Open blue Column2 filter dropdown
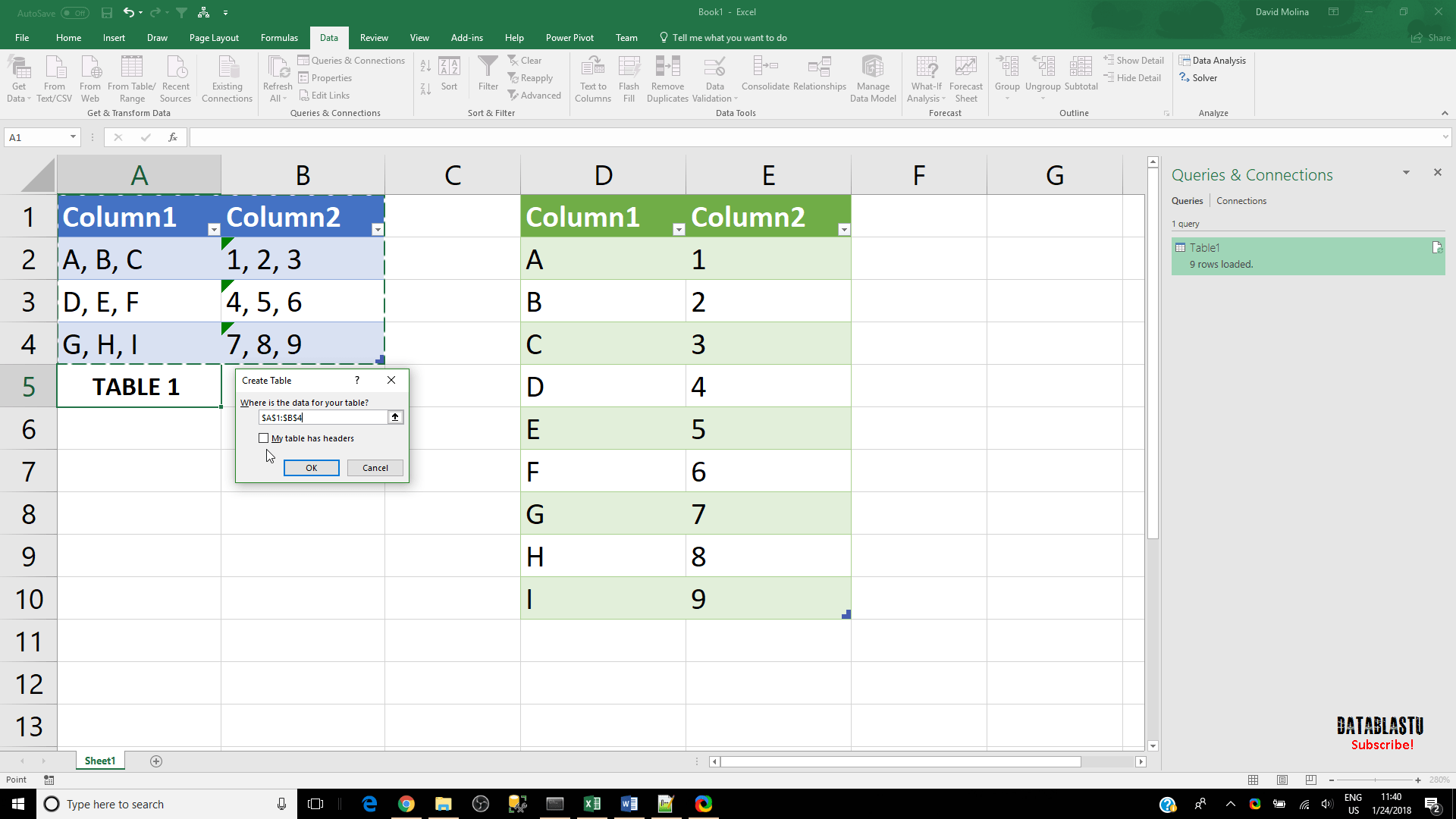The width and height of the screenshot is (1456, 819). click(377, 229)
